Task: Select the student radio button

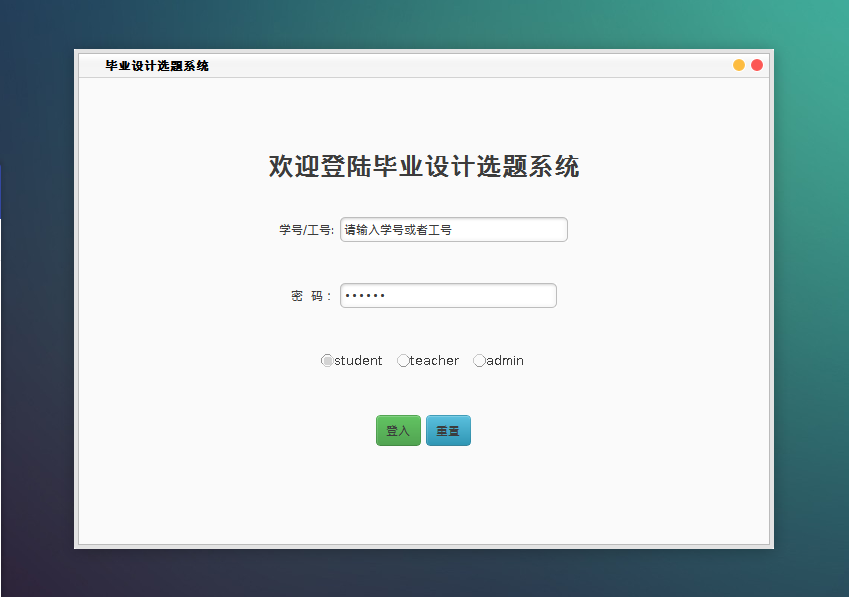Action: [327, 360]
